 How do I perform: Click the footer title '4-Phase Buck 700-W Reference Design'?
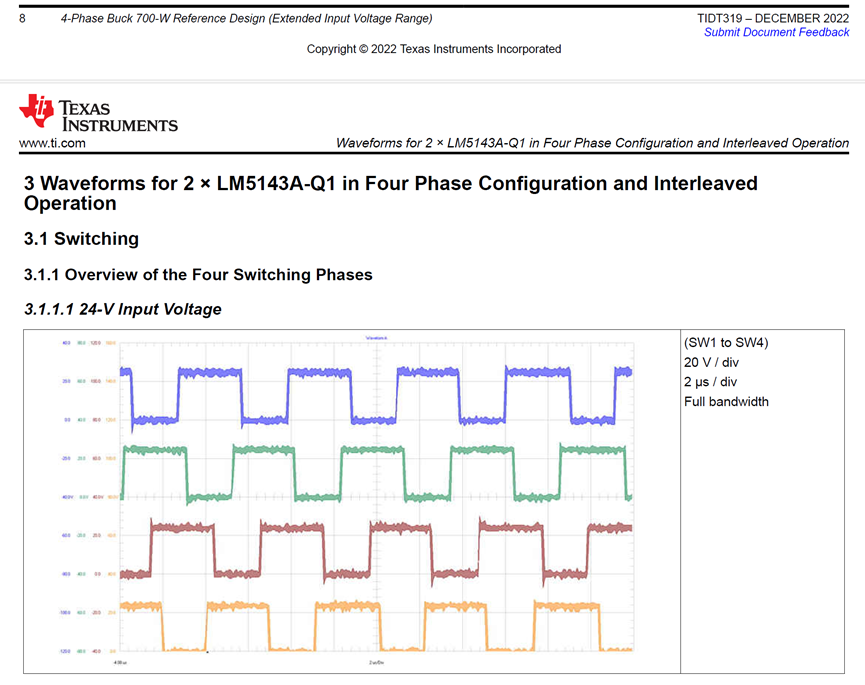(x=247, y=18)
